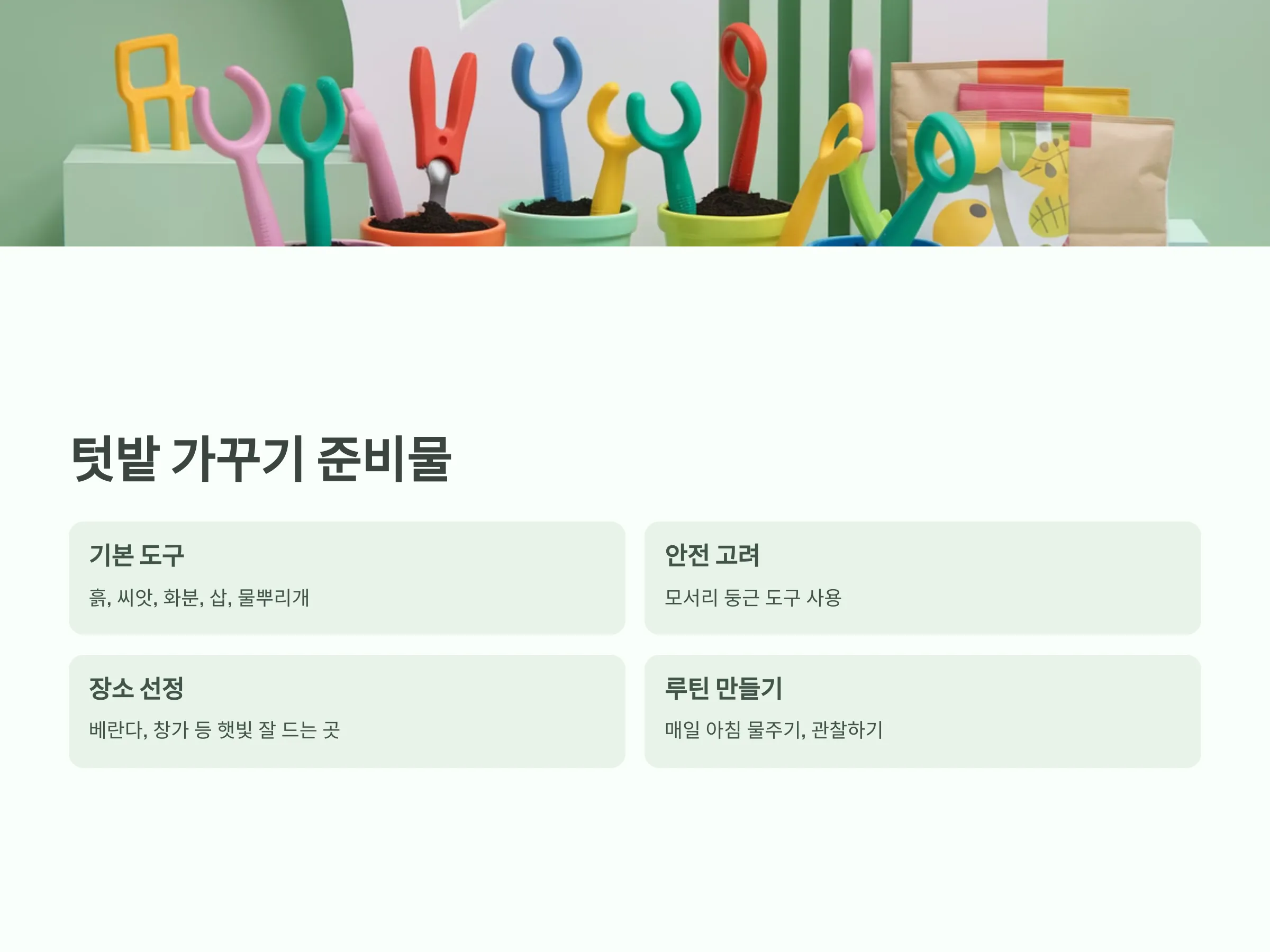Click the gardening tools header image
The width and height of the screenshot is (1270, 952).
tap(635, 123)
